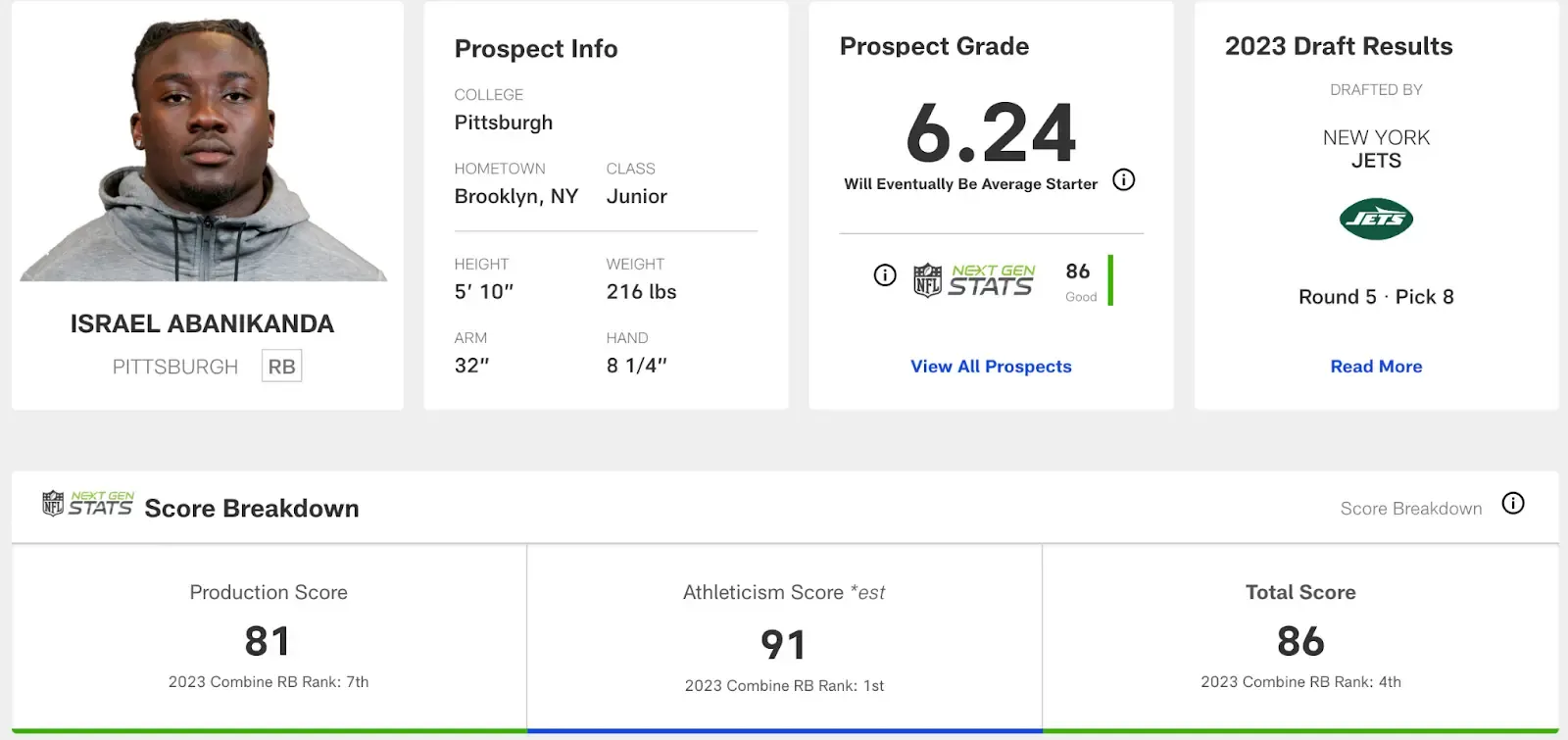Click the info icon left of Next Gen Stats

point(885,275)
